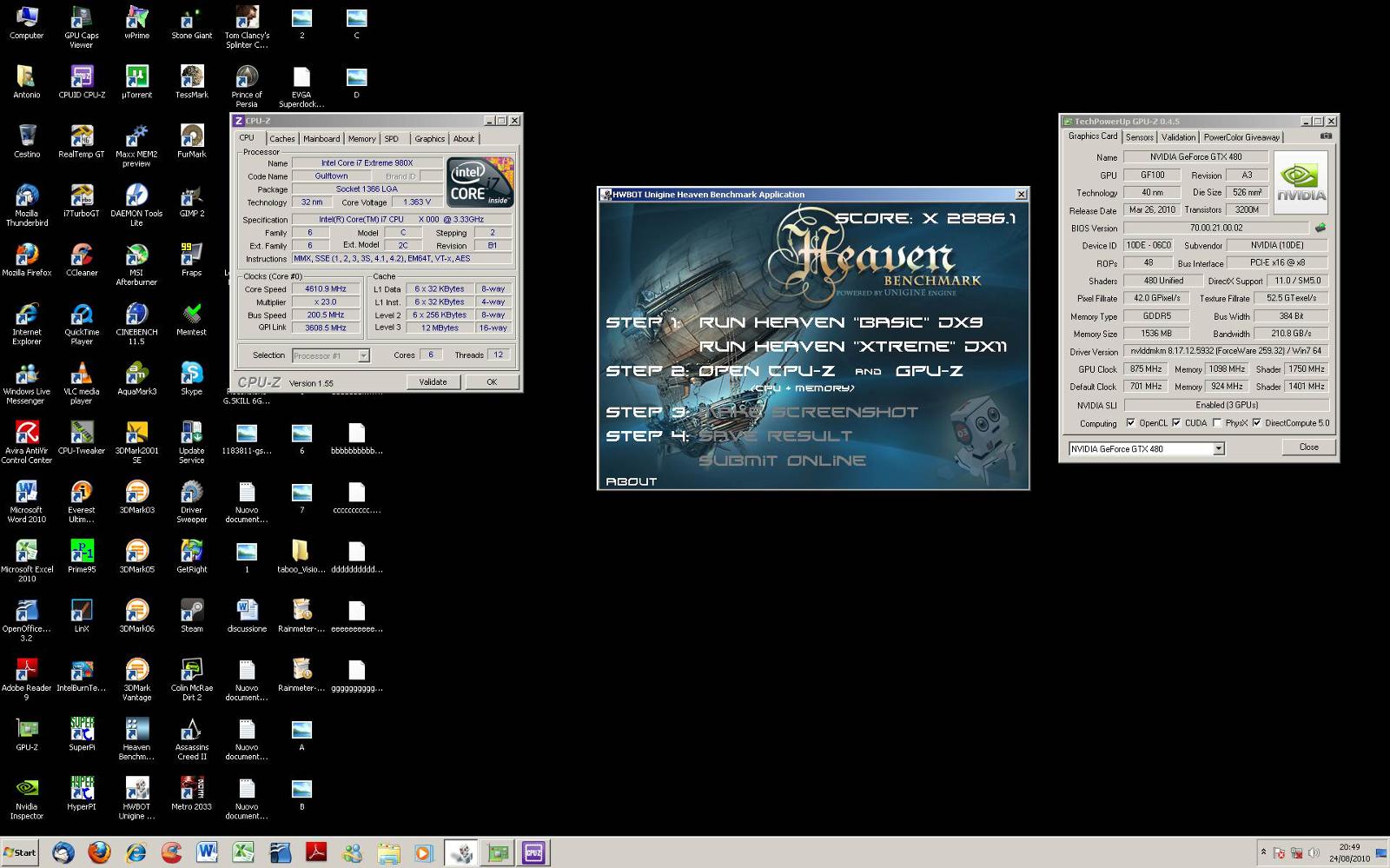Launch µTorrent from the desktop
This screenshot has width=1390, height=868.
point(136,83)
